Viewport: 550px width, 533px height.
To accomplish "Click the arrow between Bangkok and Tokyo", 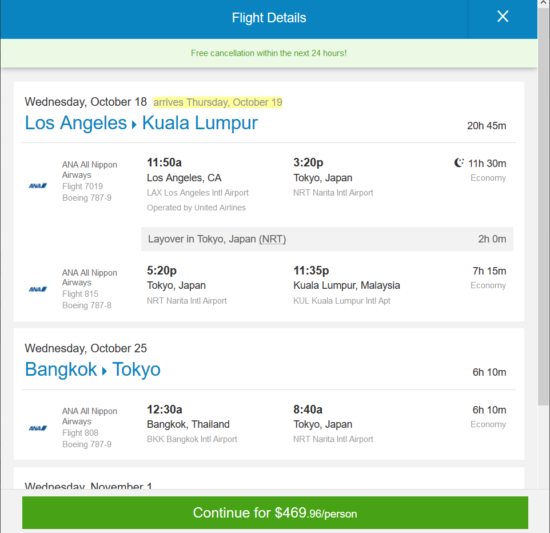I will coord(104,371).
